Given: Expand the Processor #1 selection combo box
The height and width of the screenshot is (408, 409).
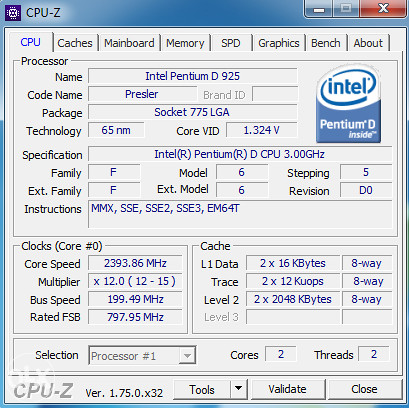Looking at the screenshot, I should [142, 356].
